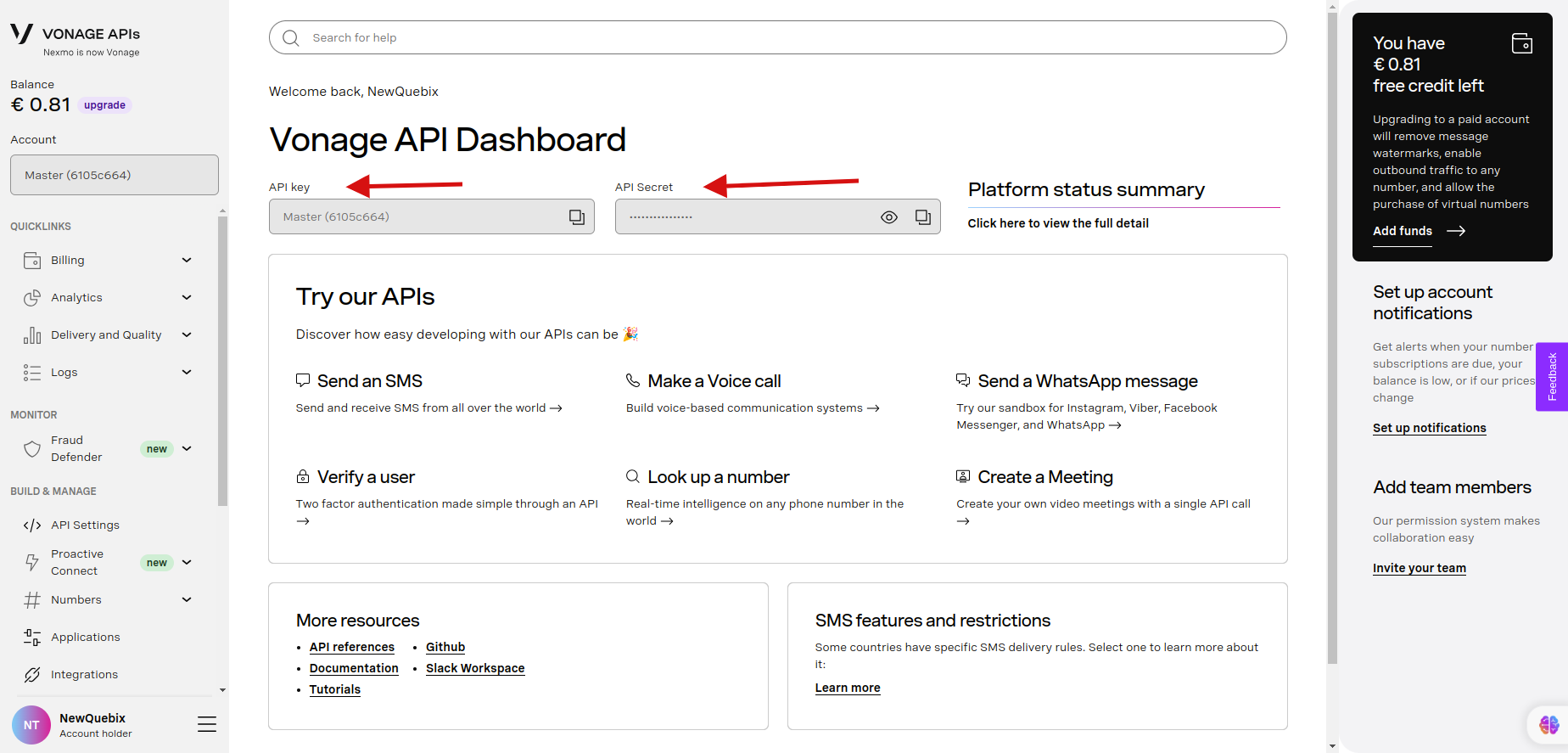Click the Make a Voice call phone icon
Screen dimensions: 1568x753
coord(633,380)
